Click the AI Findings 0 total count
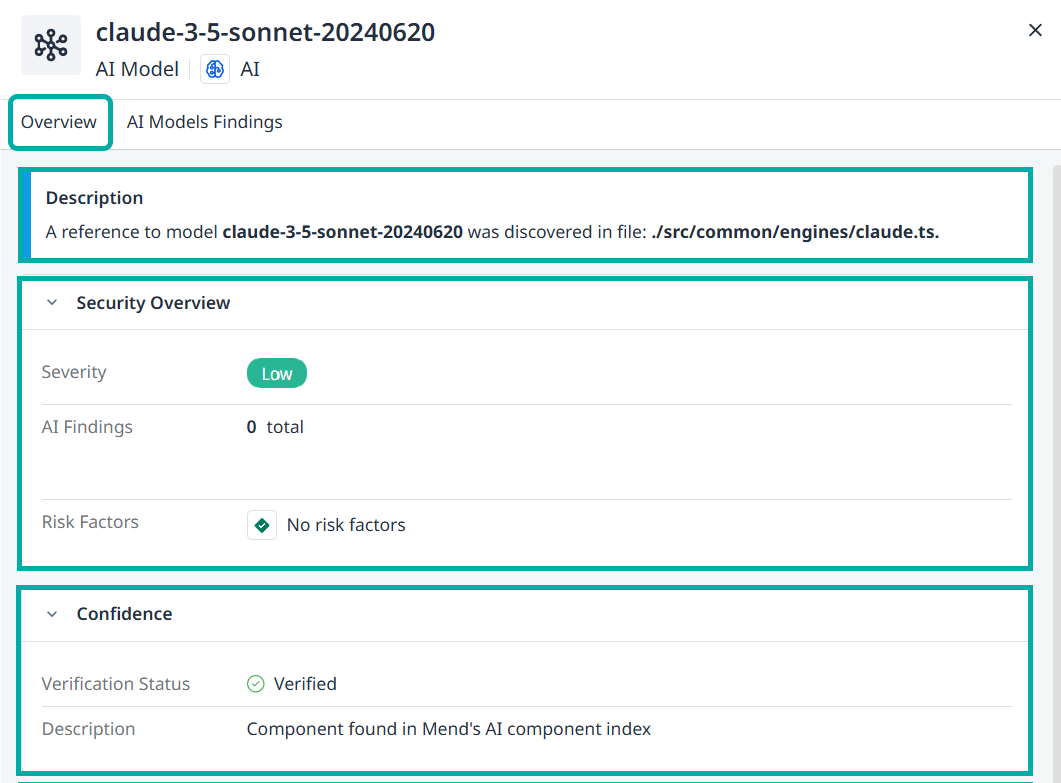This screenshot has width=1061, height=783. tap(275, 427)
